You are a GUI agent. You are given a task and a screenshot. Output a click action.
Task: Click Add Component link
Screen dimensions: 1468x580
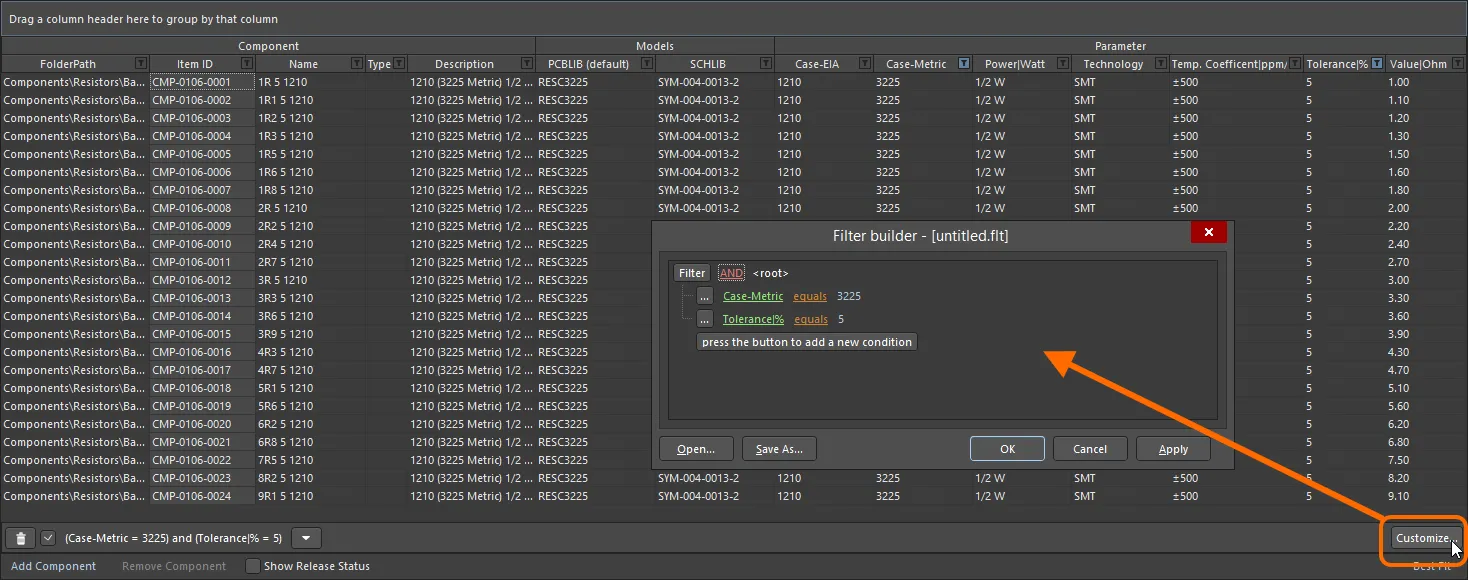tap(54, 566)
